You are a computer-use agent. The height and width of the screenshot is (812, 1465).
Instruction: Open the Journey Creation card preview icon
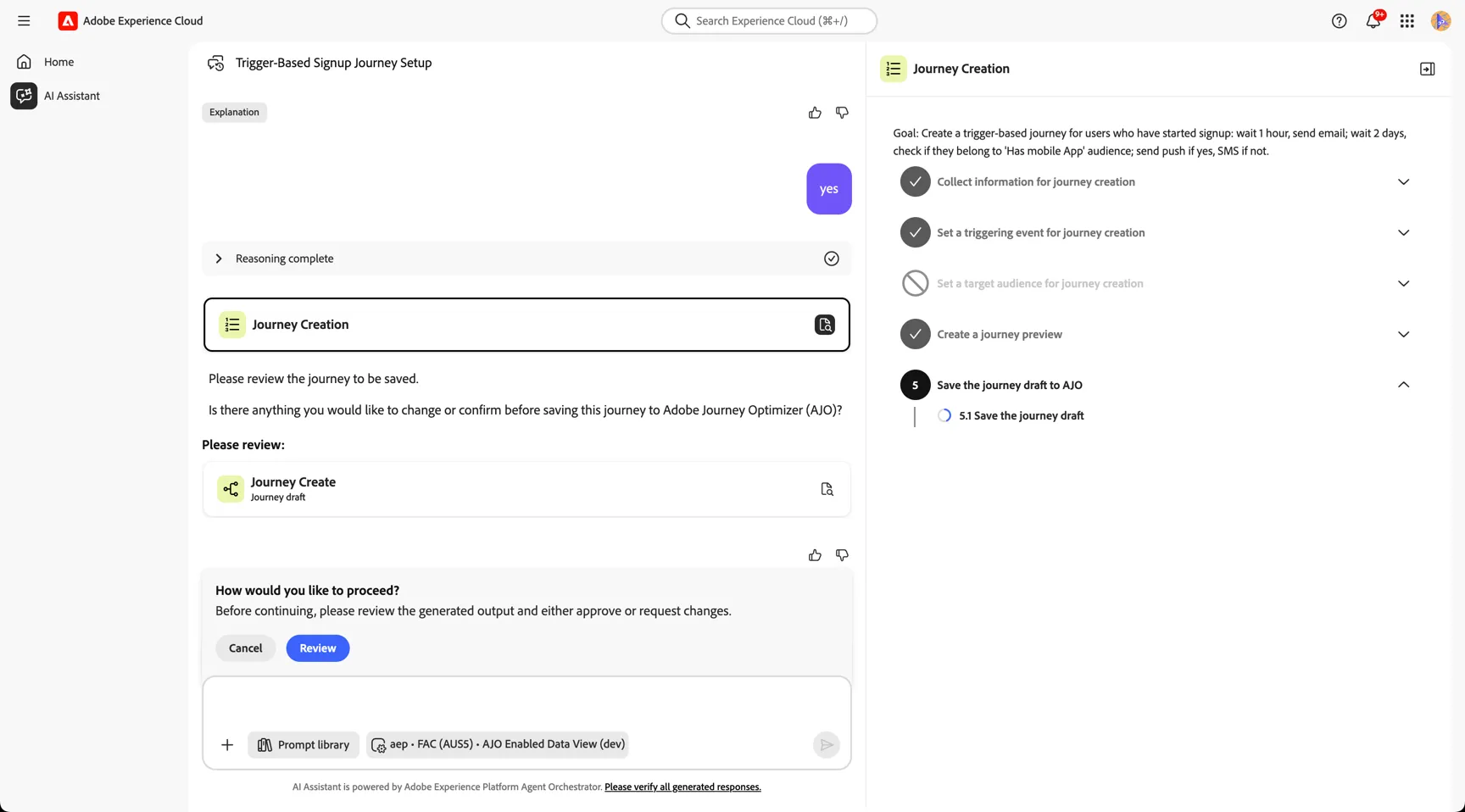pos(825,325)
